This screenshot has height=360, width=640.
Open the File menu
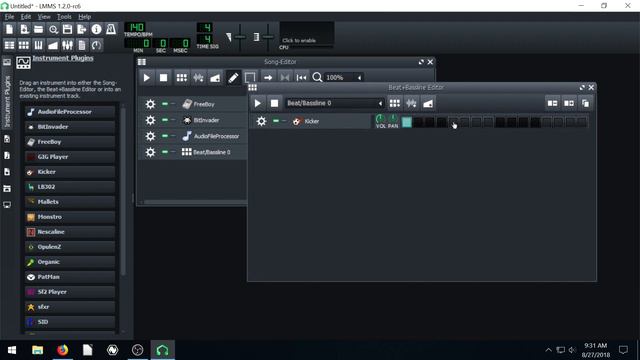(9, 17)
